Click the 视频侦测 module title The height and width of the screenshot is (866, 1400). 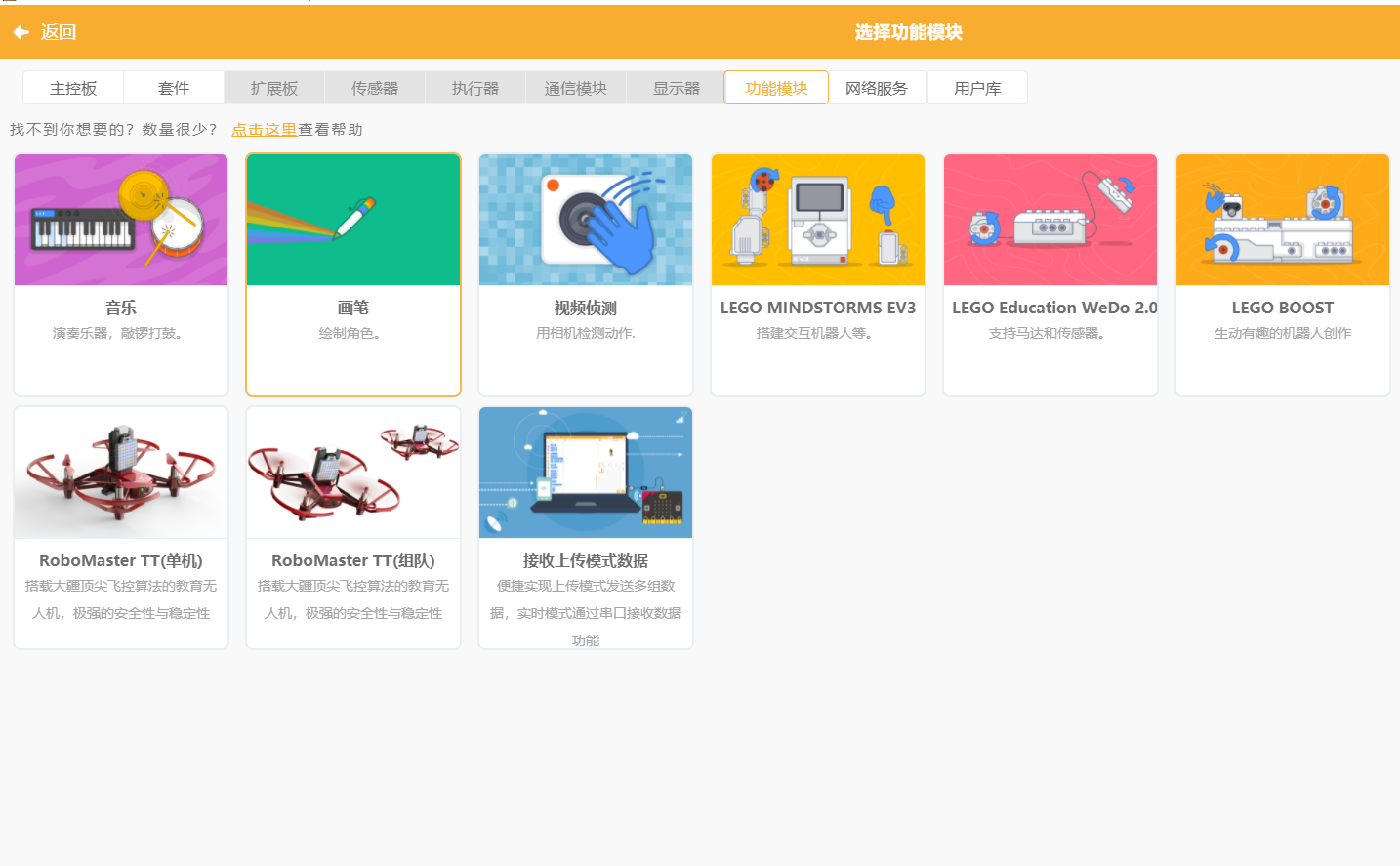click(x=586, y=308)
